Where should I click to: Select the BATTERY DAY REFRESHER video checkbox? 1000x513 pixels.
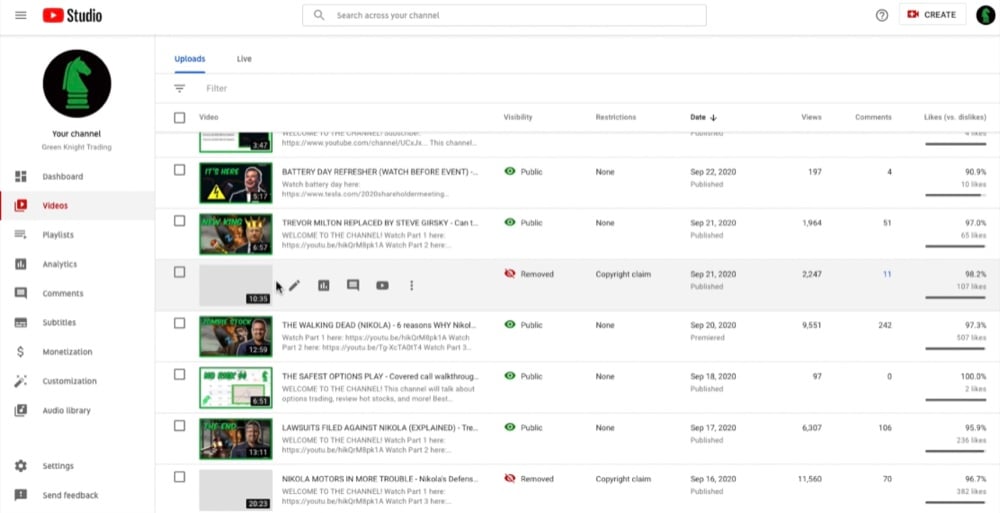(180, 170)
